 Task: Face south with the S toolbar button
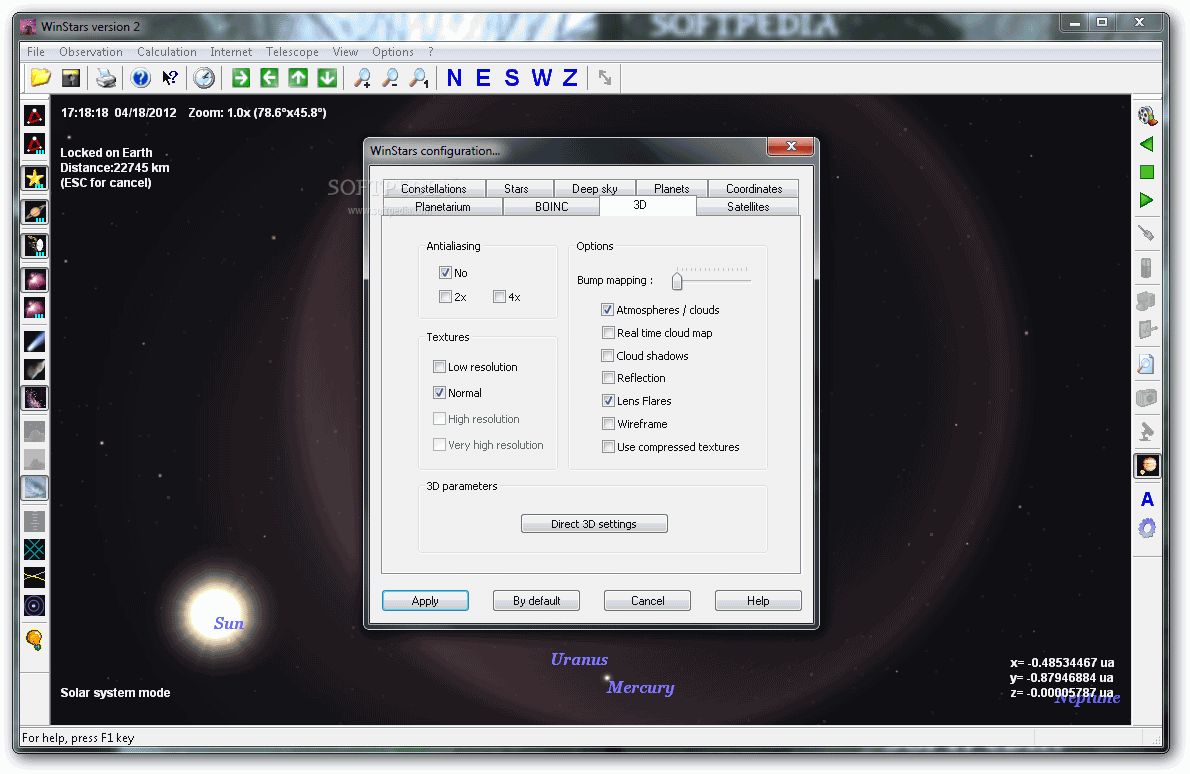coord(512,78)
